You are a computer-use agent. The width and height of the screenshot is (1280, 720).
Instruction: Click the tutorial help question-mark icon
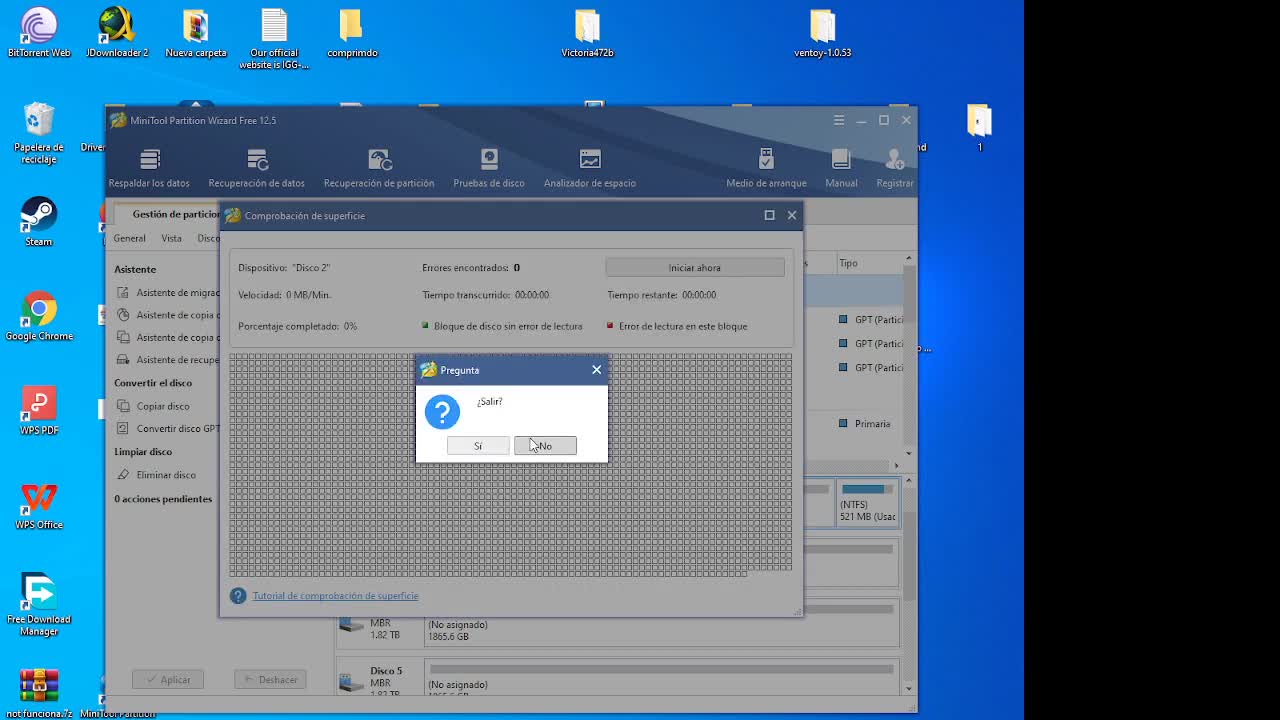[x=238, y=596]
